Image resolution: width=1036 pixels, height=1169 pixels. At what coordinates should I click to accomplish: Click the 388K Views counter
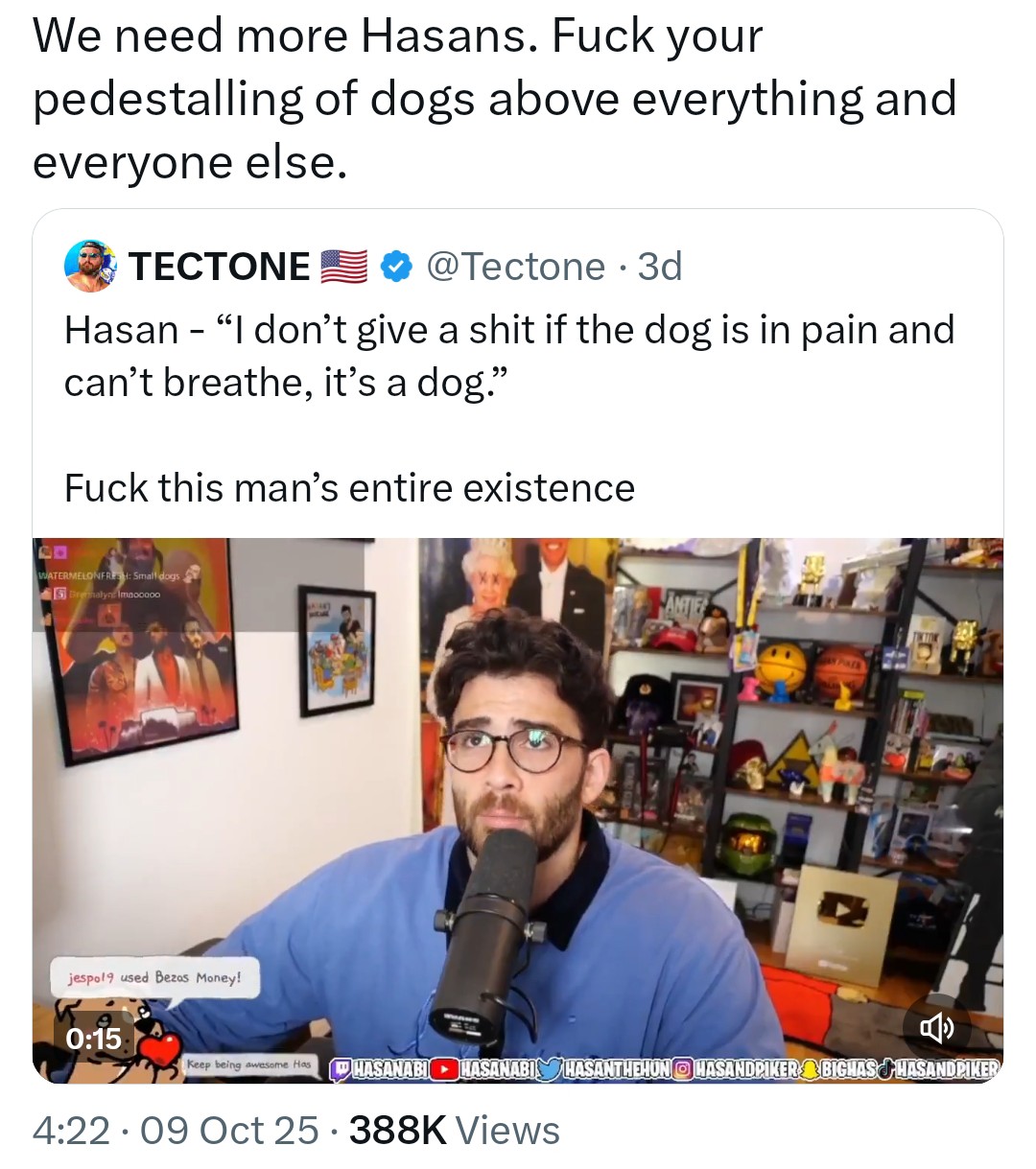[x=454, y=1131]
